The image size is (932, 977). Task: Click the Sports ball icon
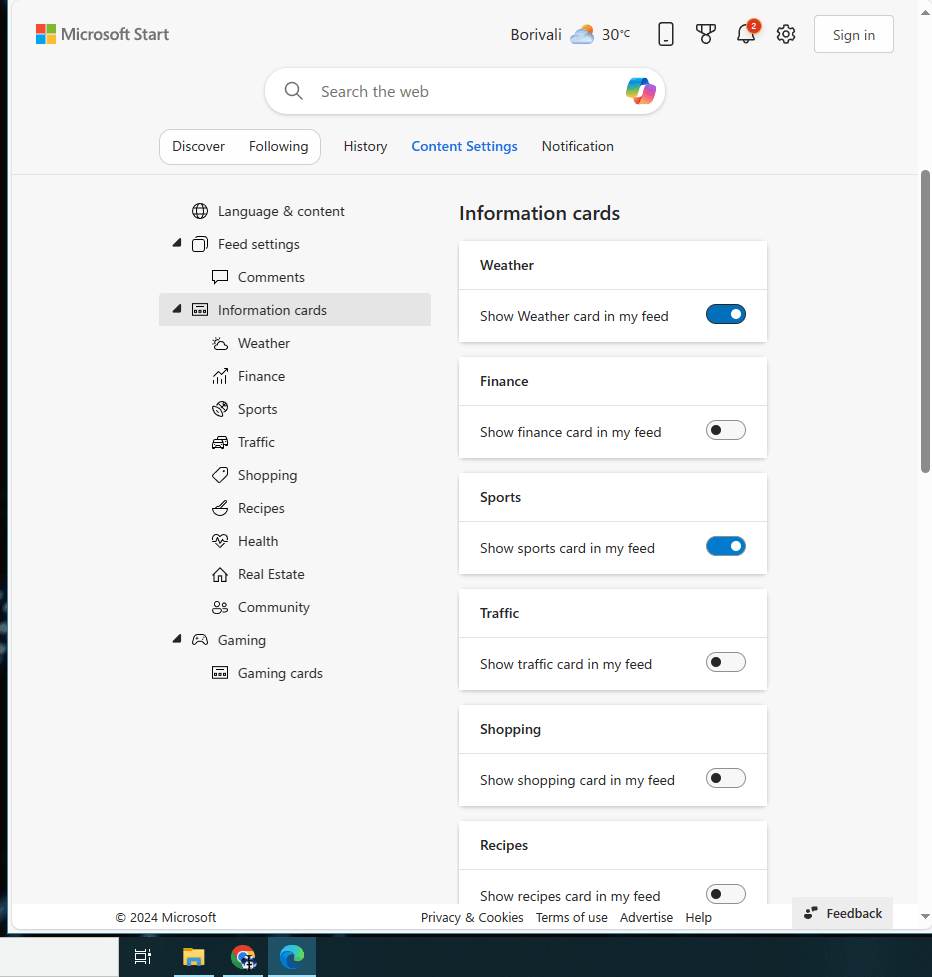pos(220,409)
